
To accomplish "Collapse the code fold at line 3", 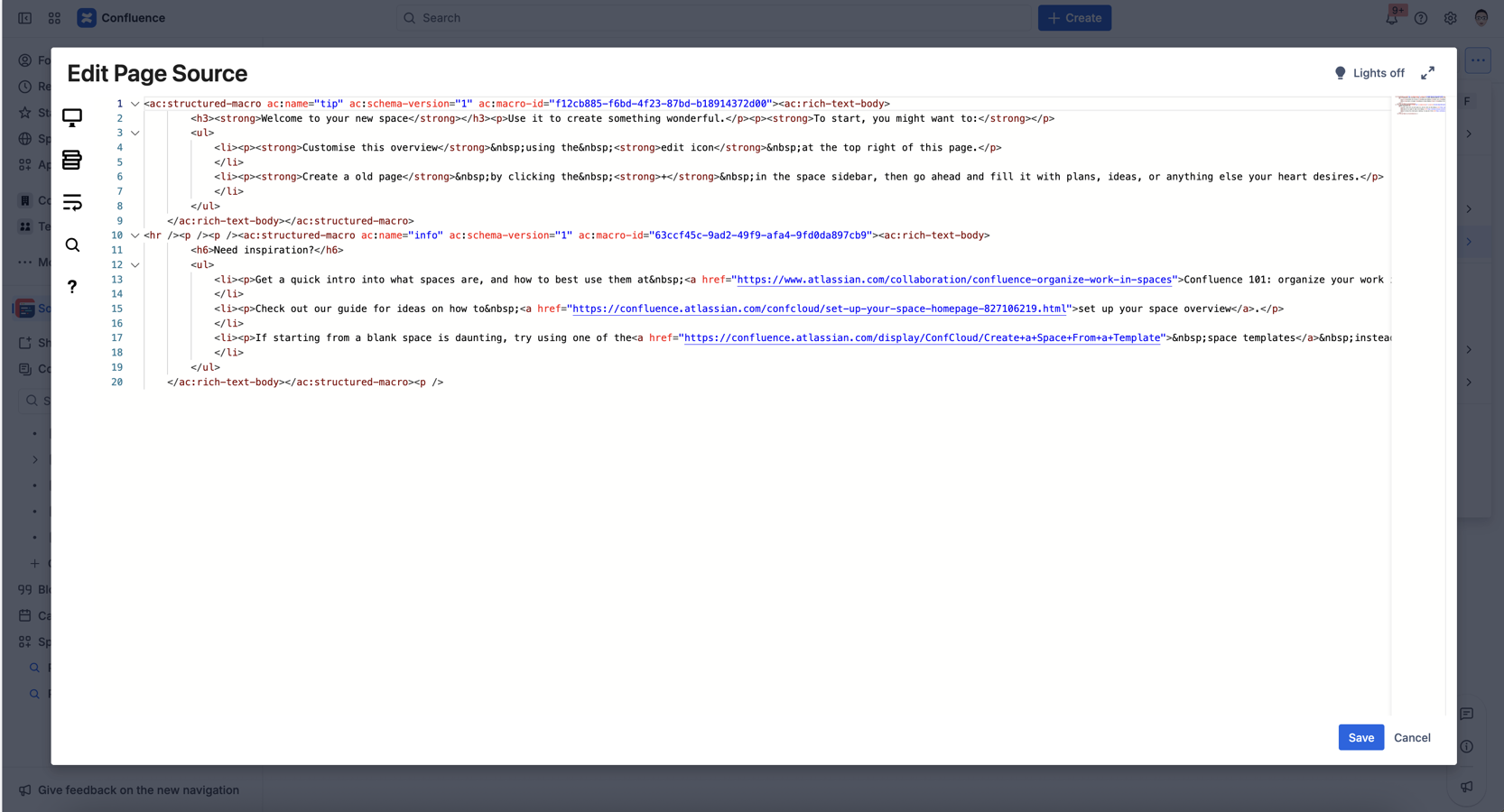I will click(x=135, y=133).
